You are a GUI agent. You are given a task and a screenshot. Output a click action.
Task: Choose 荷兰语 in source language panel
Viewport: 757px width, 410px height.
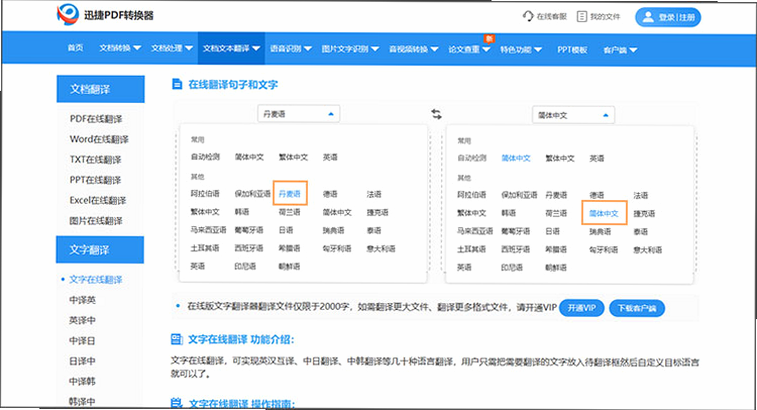click(x=290, y=212)
